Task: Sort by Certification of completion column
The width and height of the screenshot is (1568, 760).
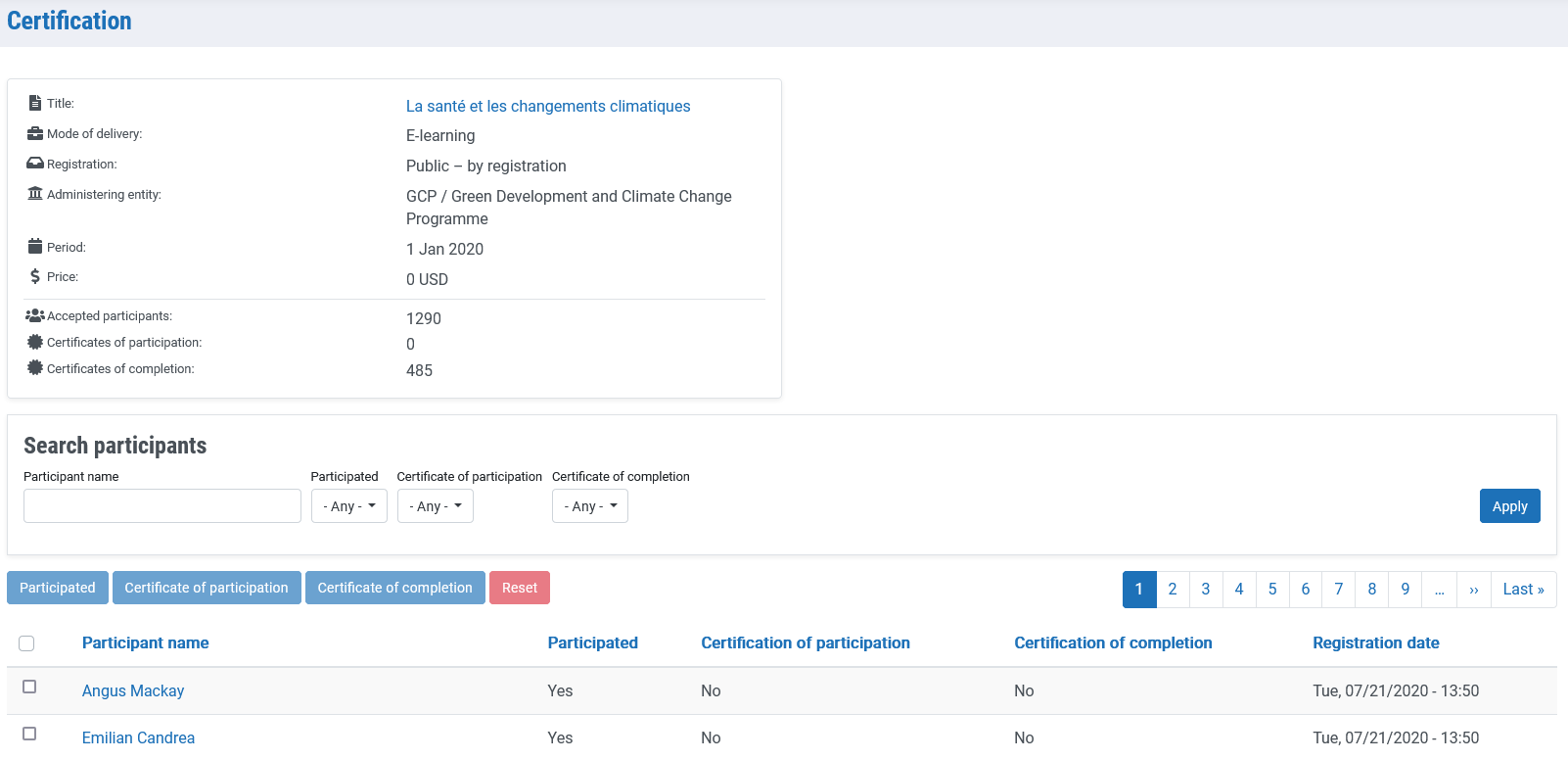Action: 1113,642
